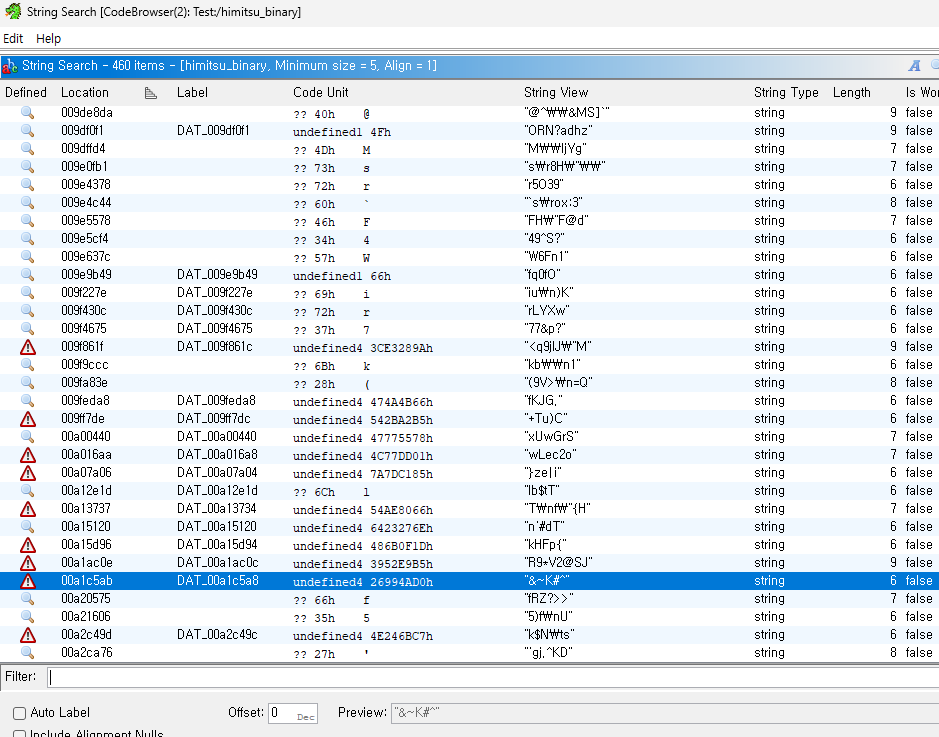Sort by the Defined column header
This screenshot has width=939, height=737.
pyautogui.click(x=26, y=92)
